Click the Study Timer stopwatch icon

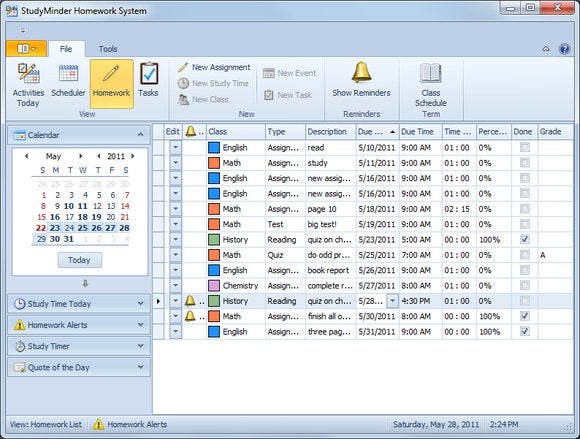click(x=20, y=346)
